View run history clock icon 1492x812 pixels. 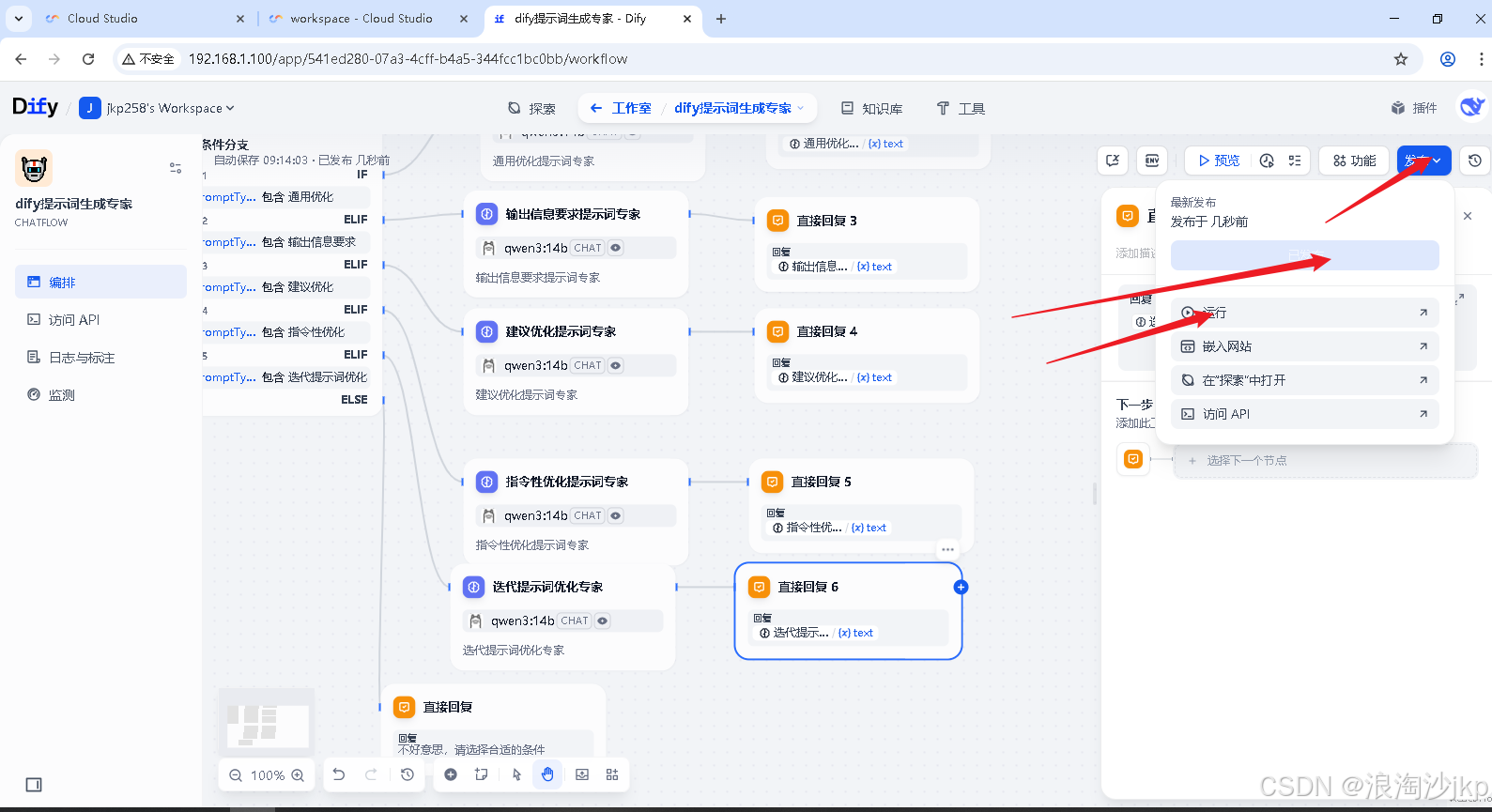1267,161
